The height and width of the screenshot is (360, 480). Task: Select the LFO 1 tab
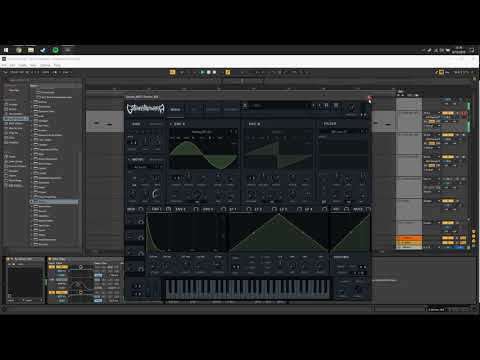[233, 209]
